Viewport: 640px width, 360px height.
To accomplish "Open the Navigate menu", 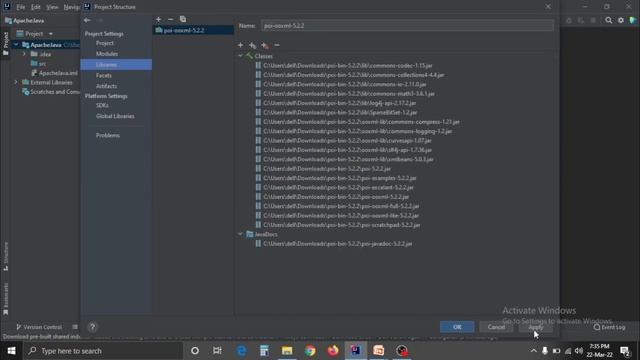I will click(x=71, y=7).
